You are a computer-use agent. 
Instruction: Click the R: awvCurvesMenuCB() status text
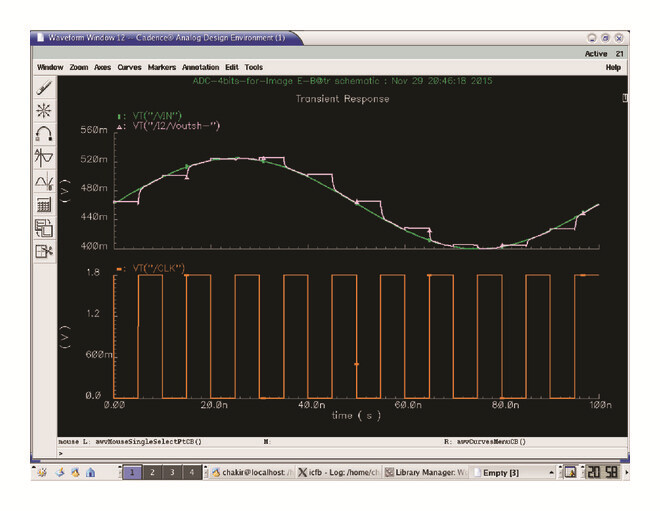click(485, 442)
